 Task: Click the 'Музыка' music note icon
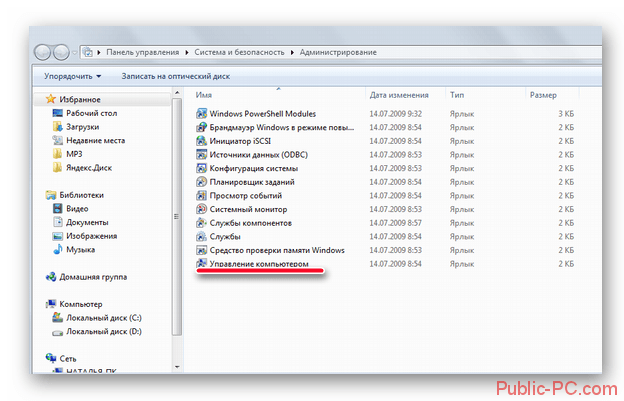pyautogui.click(x=58, y=249)
